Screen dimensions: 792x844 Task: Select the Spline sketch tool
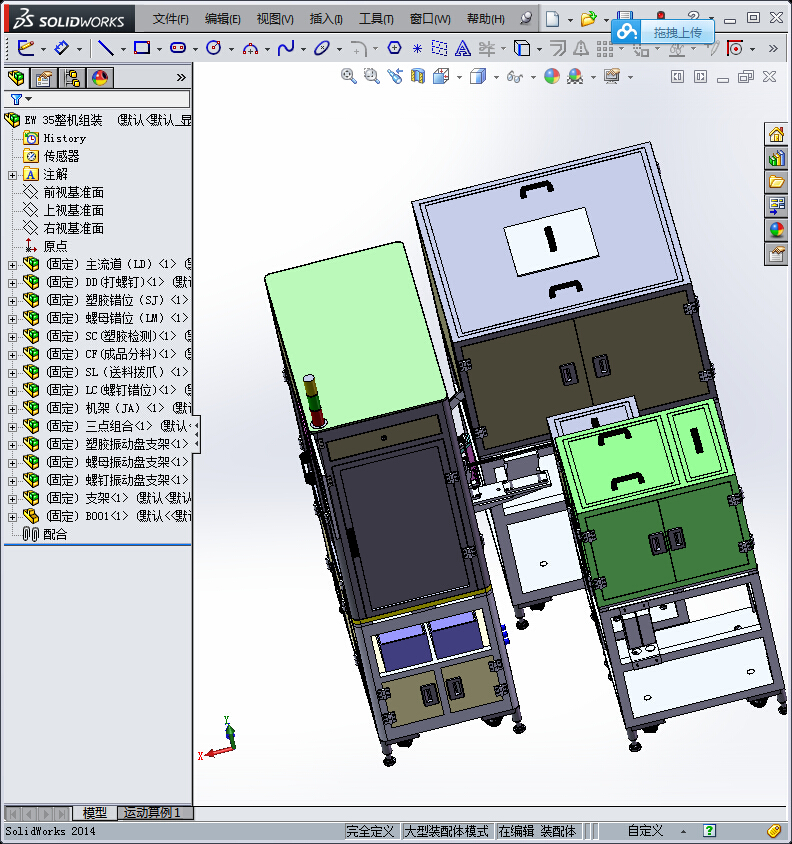click(x=286, y=48)
